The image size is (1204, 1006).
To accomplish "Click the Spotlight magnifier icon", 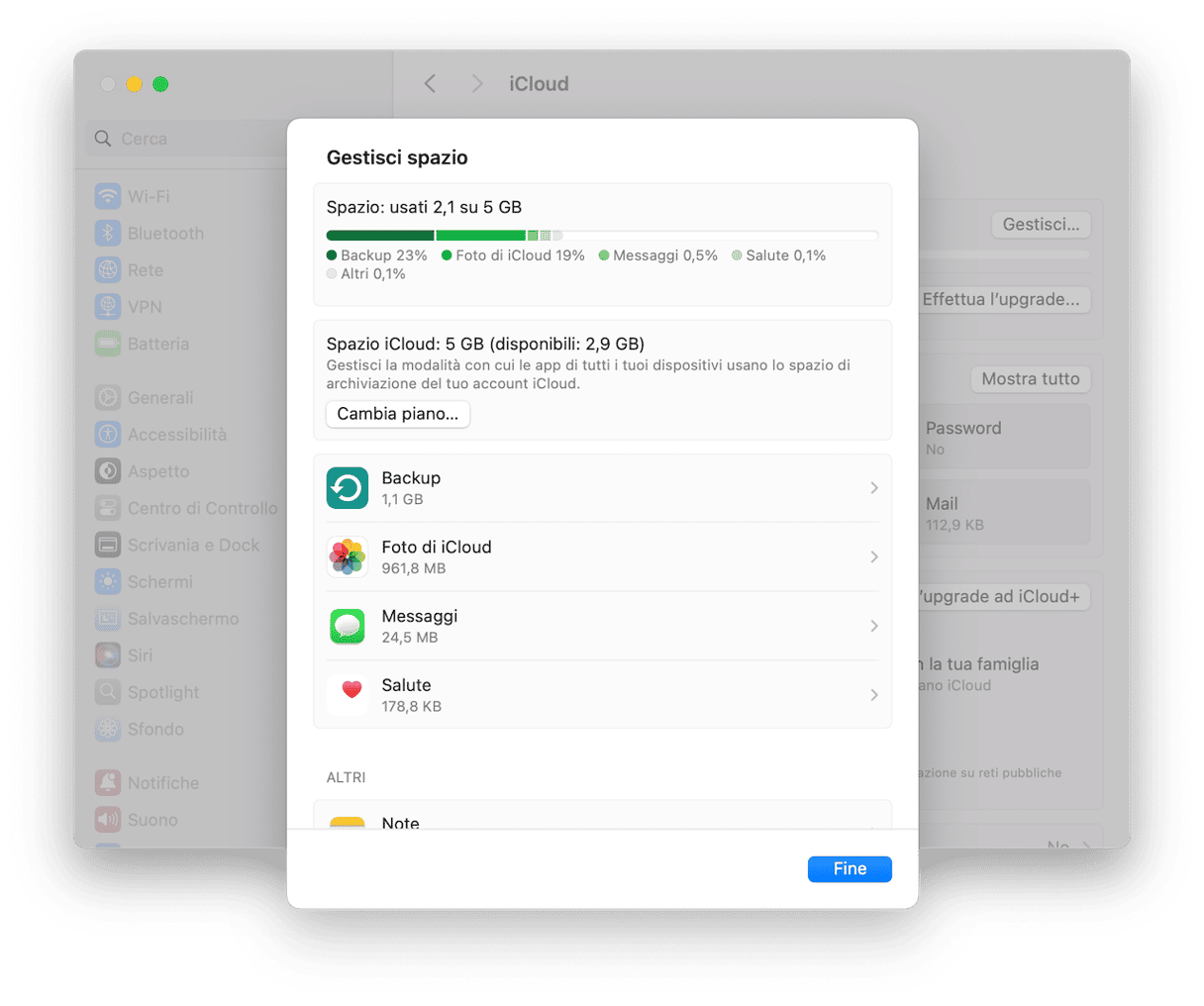I will tap(108, 692).
